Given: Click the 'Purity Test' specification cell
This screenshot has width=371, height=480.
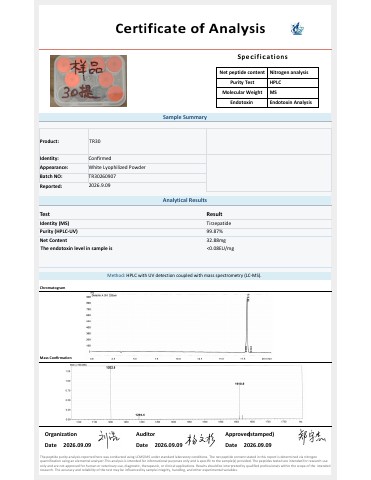Looking at the screenshot, I should point(242,82).
